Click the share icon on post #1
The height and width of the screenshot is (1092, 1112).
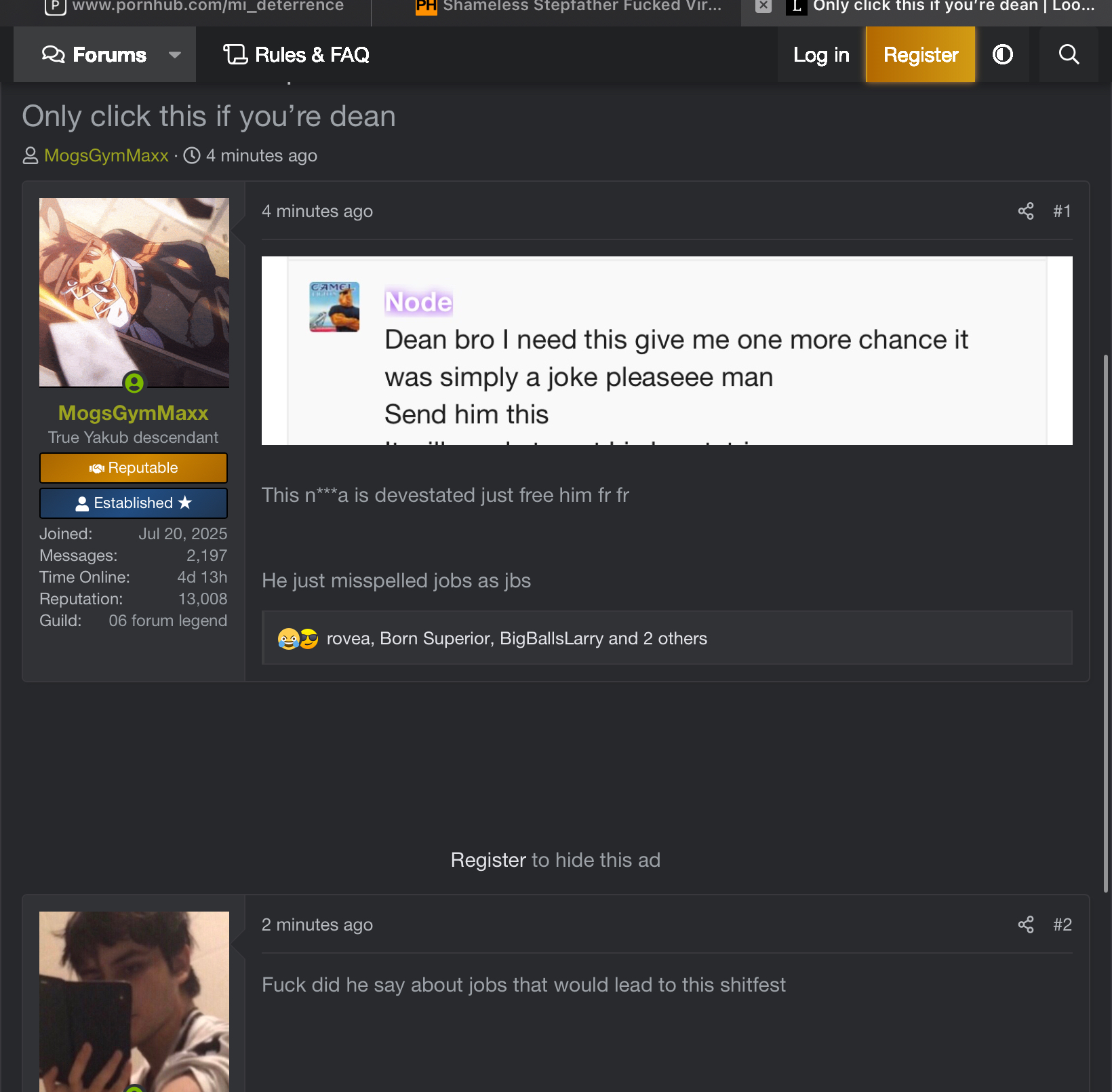coord(1025,211)
